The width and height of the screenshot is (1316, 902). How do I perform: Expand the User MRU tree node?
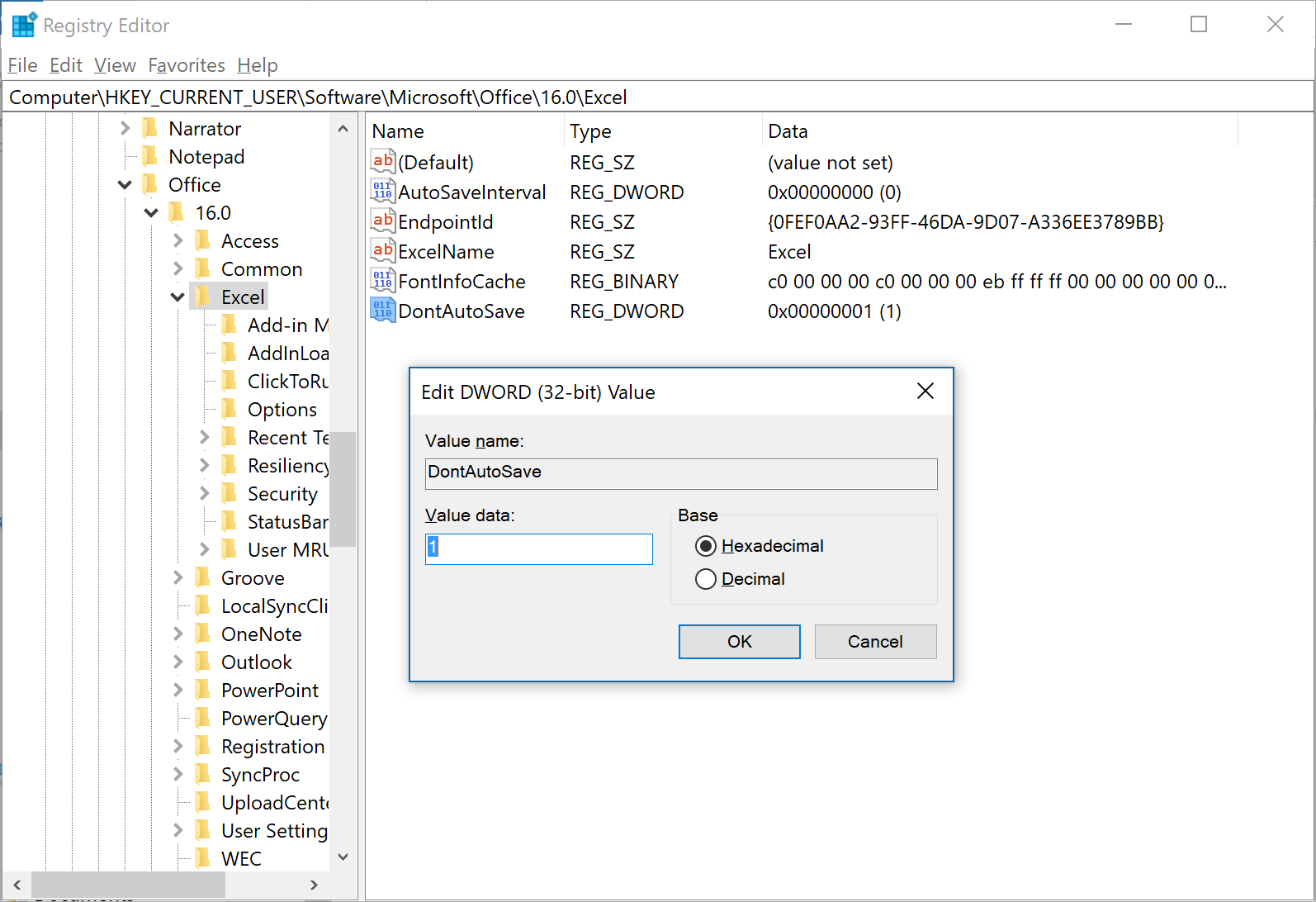(204, 549)
